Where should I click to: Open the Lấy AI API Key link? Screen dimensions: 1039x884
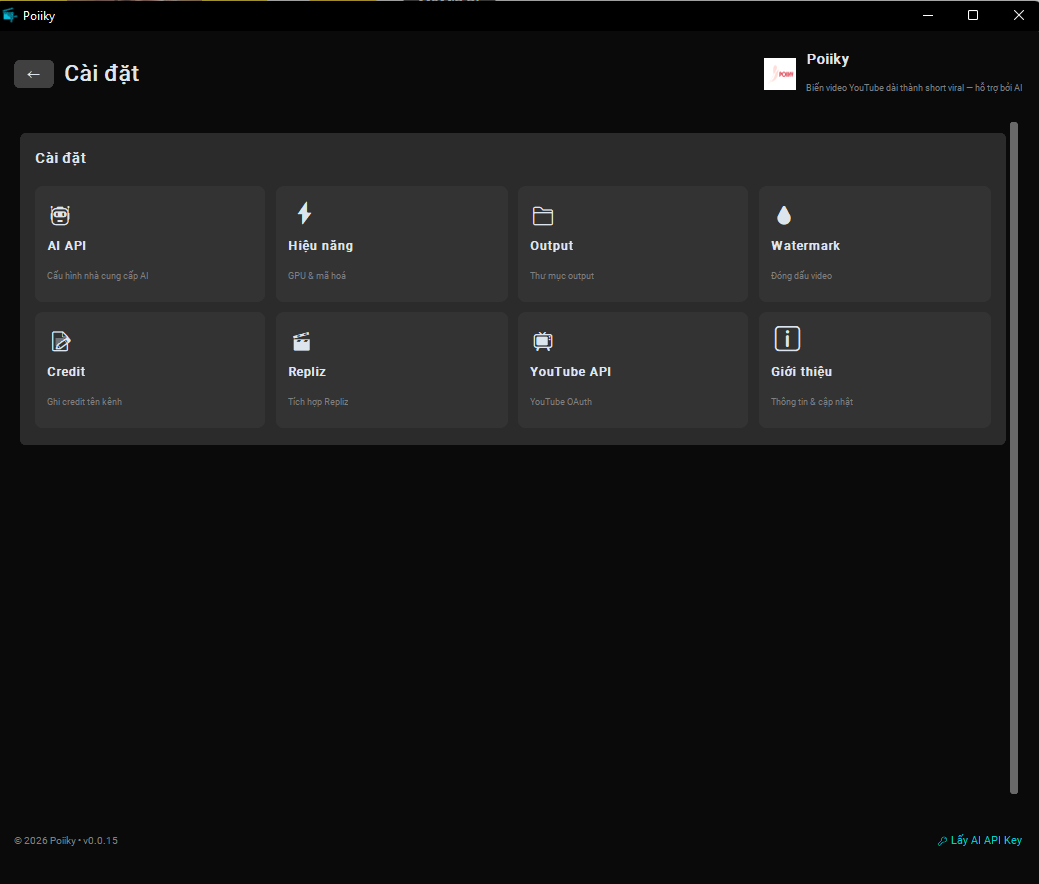(x=979, y=840)
